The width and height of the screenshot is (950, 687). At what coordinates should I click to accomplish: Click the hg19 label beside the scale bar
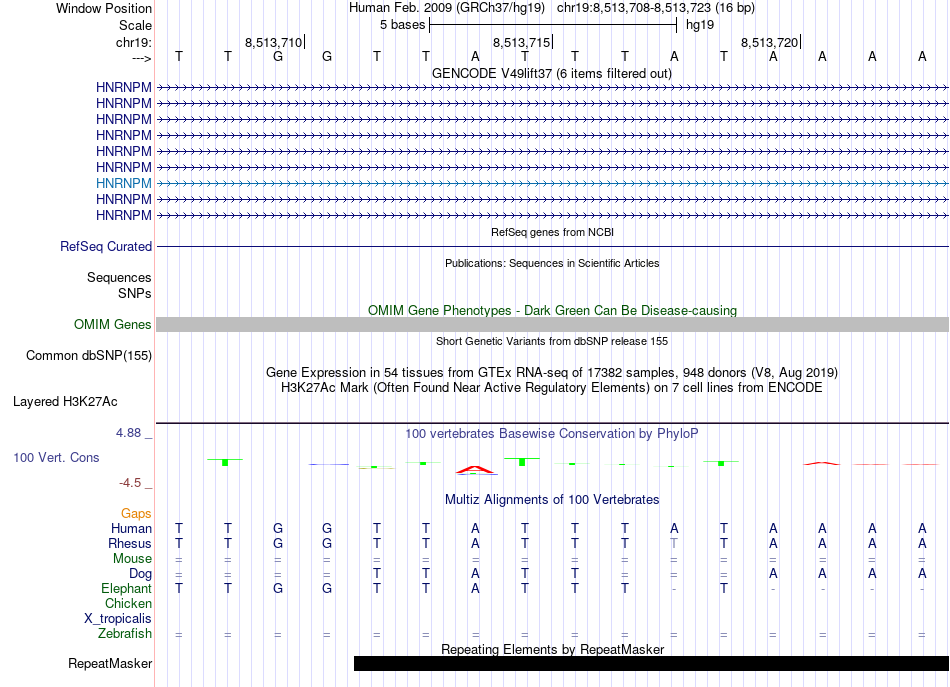point(700,25)
